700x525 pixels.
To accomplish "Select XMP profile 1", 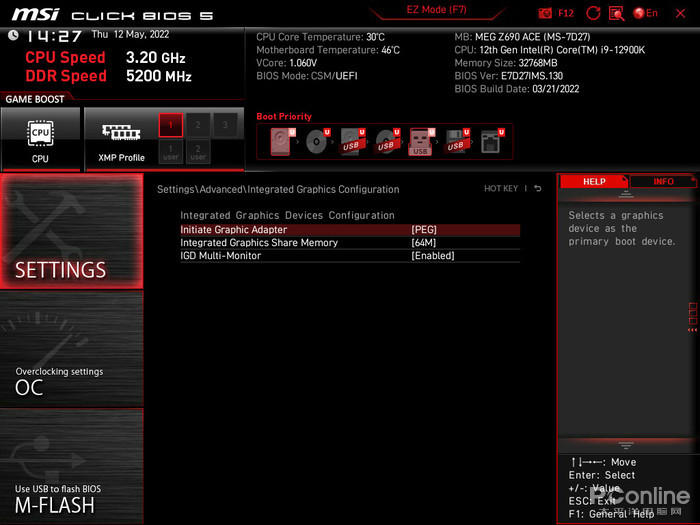I will (x=171, y=125).
